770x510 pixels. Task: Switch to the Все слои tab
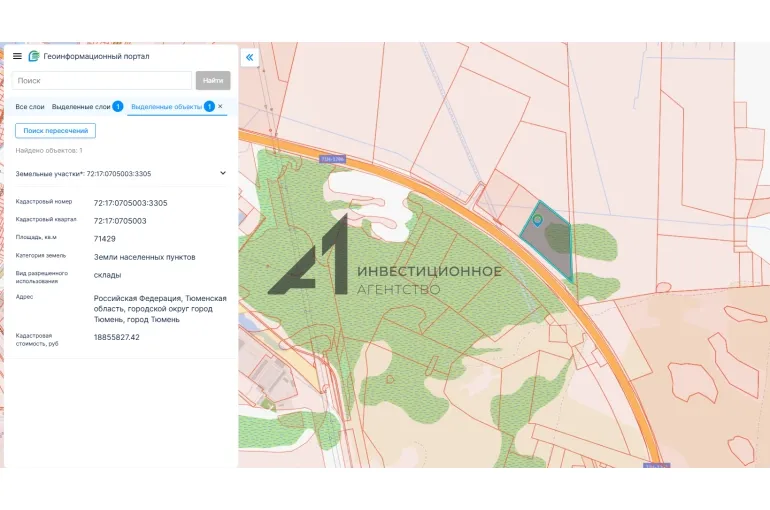coord(30,106)
